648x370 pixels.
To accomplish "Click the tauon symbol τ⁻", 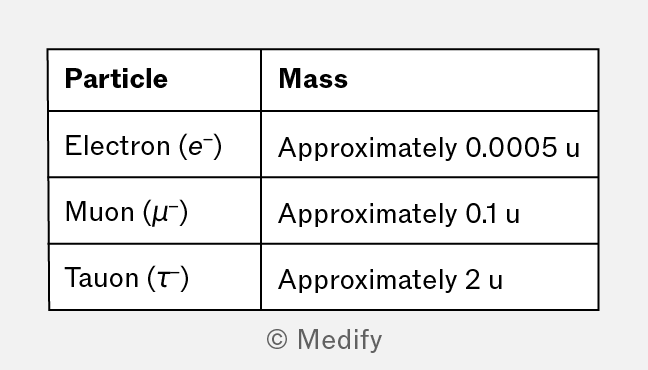I will (168, 278).
